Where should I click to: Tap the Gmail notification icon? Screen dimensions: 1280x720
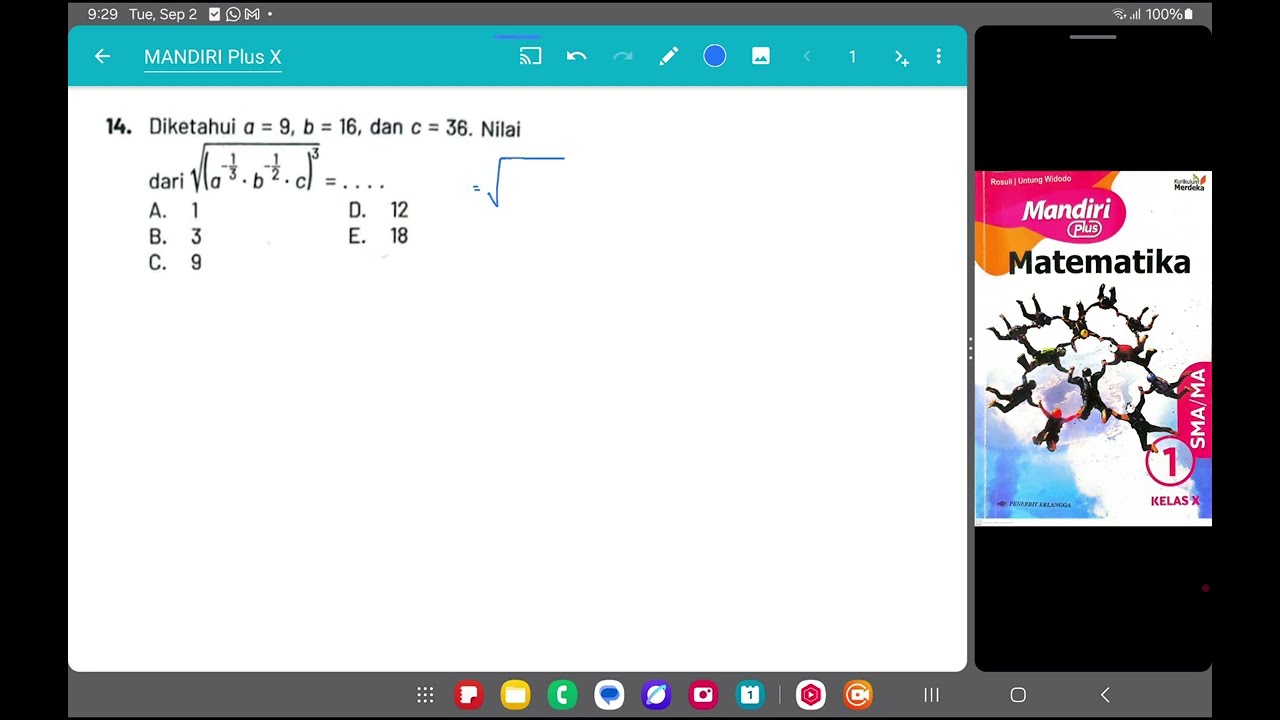(x=252, y=14)
